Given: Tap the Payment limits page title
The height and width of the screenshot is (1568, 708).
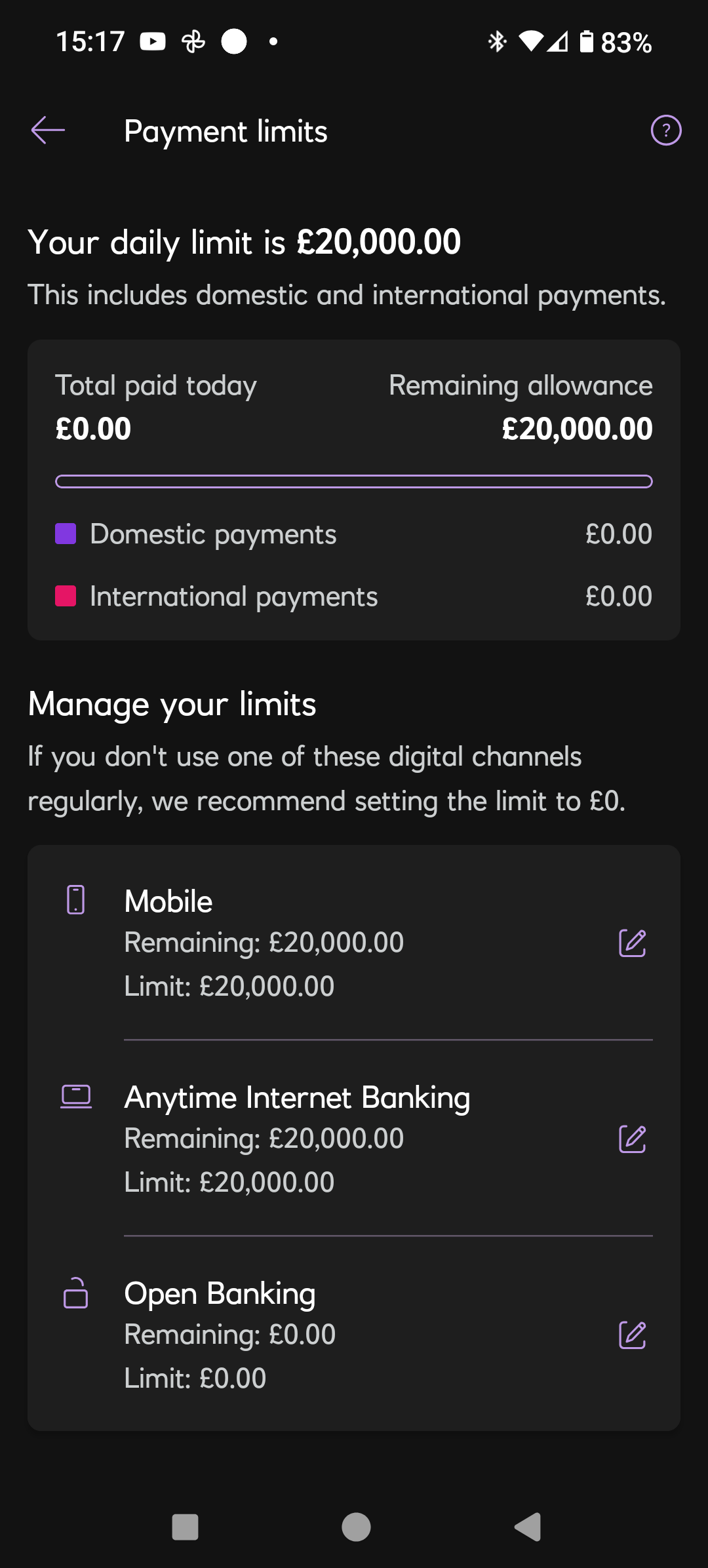Looking at the screenshot, I should [226, 131].
